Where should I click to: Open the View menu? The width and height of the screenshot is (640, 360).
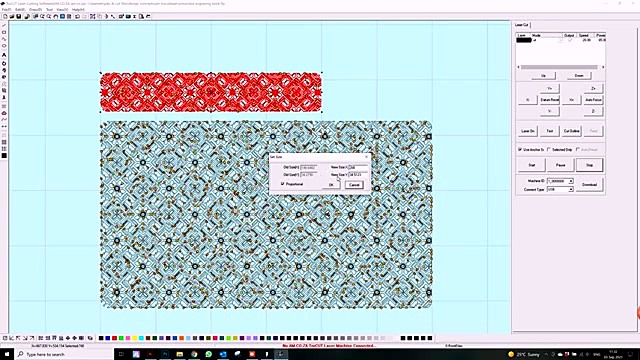pos(62,9)
